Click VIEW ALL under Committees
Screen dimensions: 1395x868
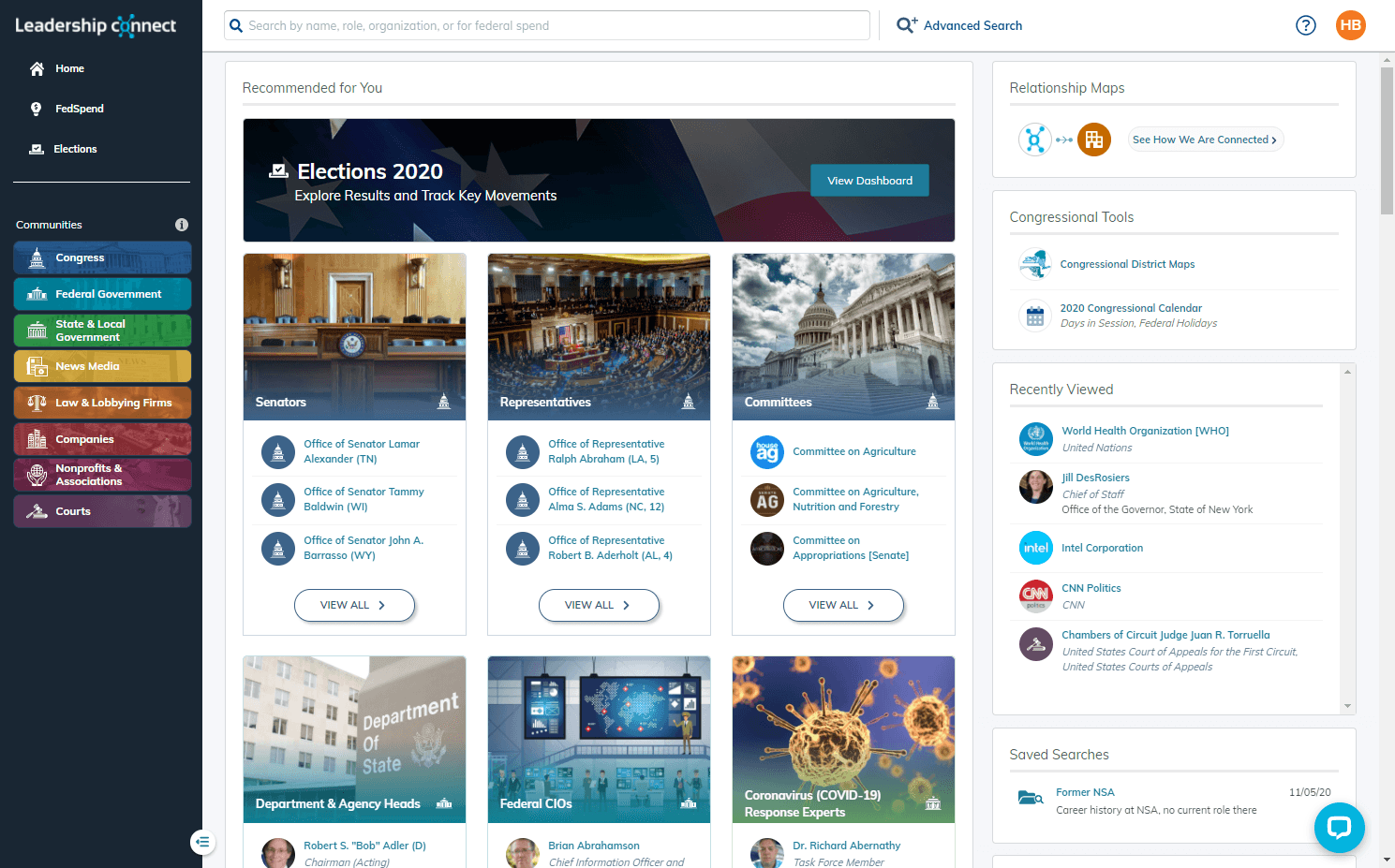pos(843,605)
